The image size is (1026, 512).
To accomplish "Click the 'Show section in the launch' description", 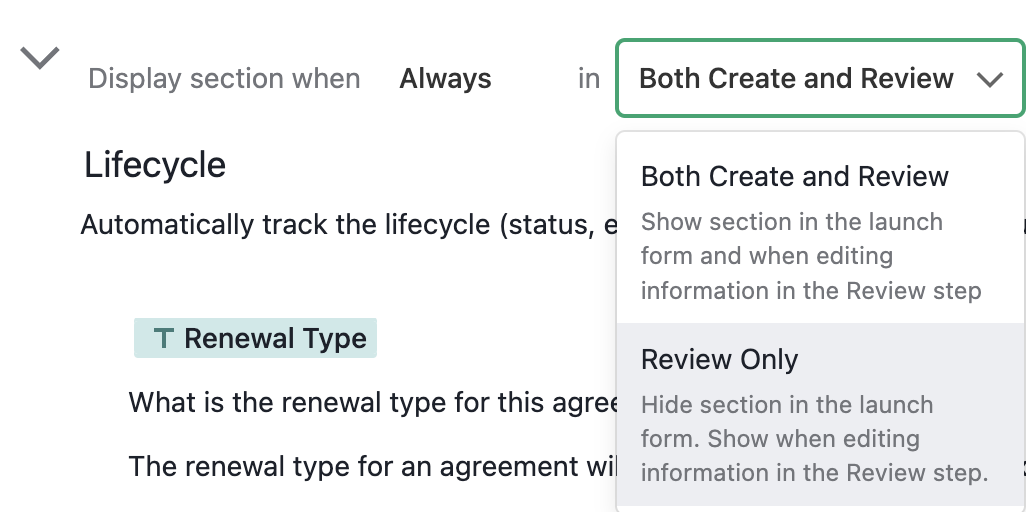I will [x=792, y=222].
